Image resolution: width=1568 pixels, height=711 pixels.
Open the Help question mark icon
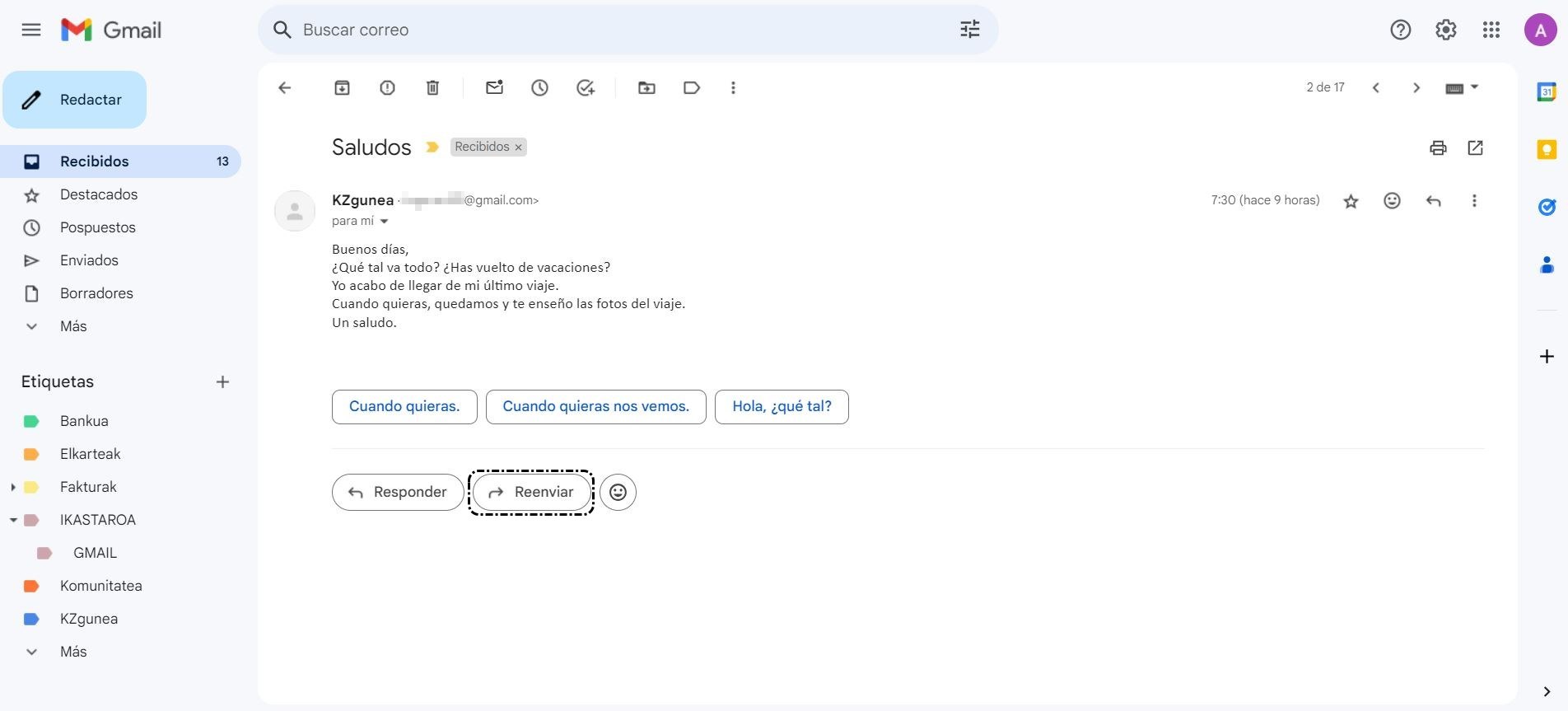pos(1400,30)
